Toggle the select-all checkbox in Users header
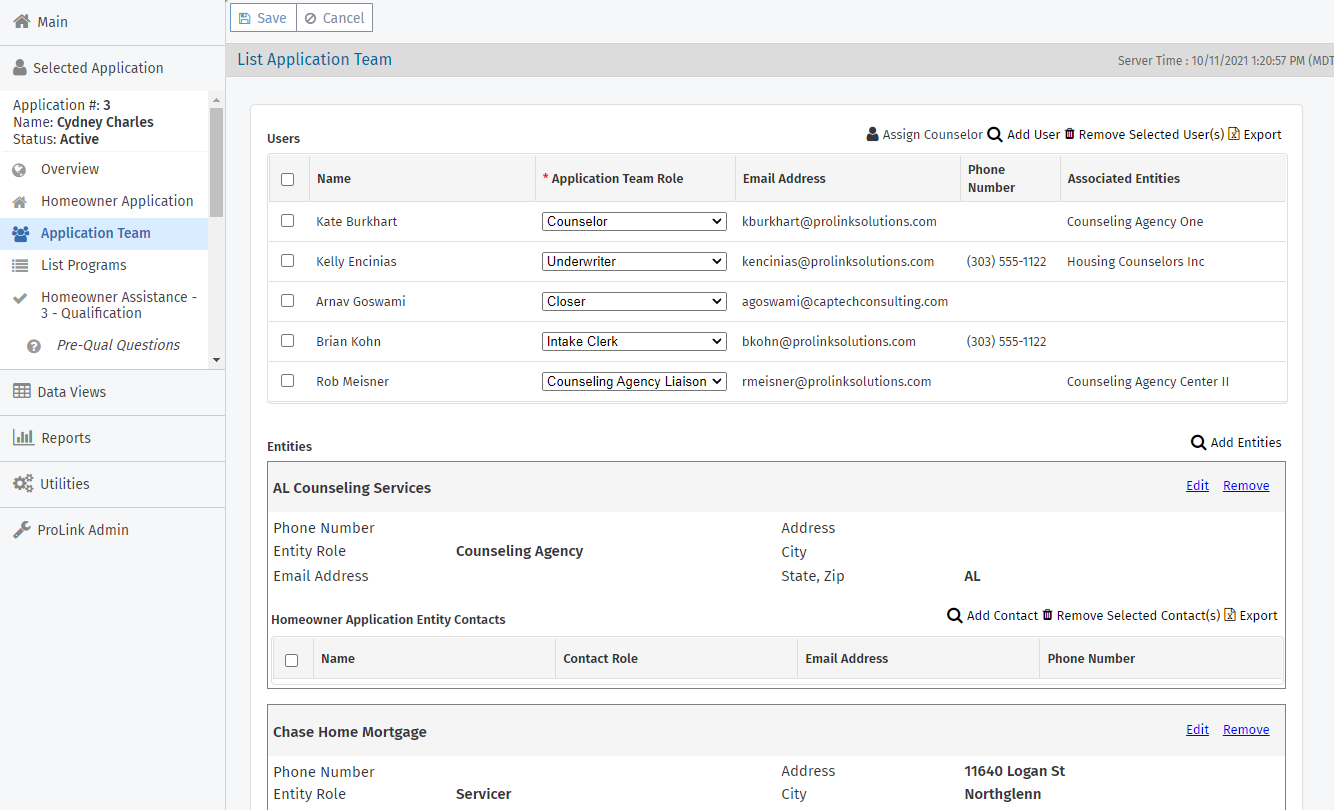The image size is (1334, 810). pos(288,179)
